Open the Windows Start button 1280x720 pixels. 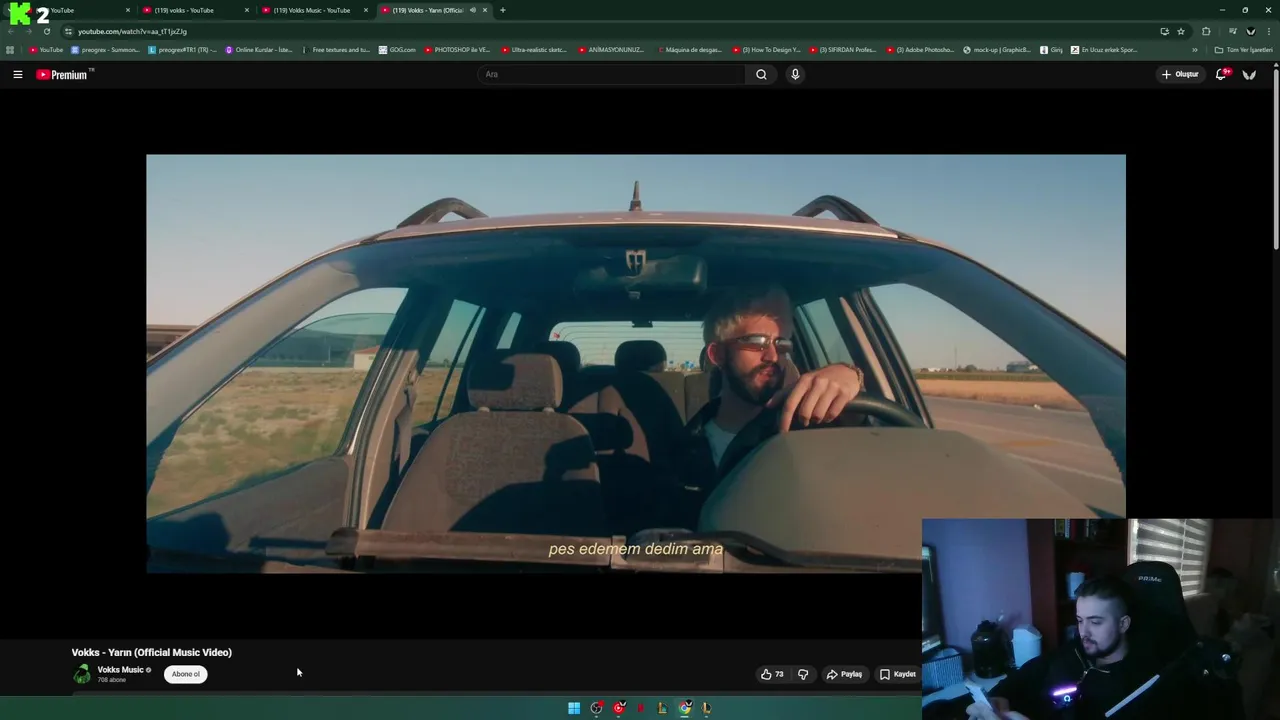pyautogui.click(x=574, y=708)
